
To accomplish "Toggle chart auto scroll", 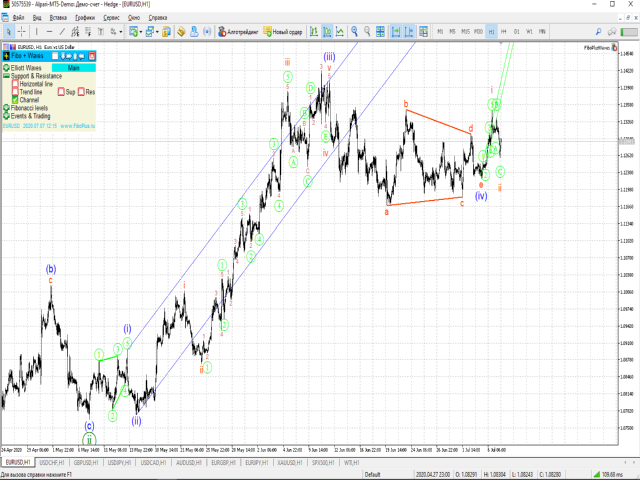I will point(396,32).
